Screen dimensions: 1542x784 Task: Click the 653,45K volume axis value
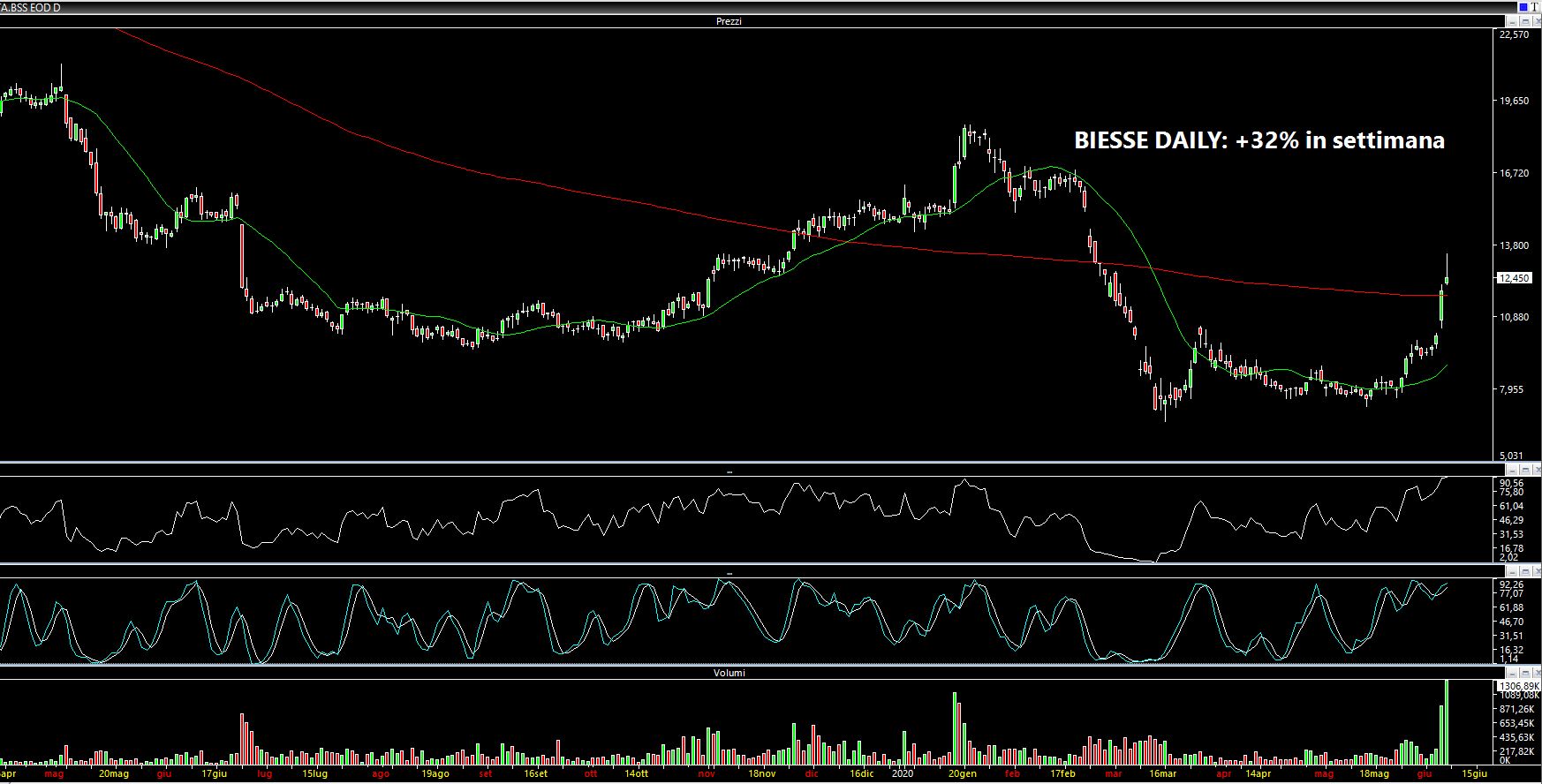point(1516,723)
